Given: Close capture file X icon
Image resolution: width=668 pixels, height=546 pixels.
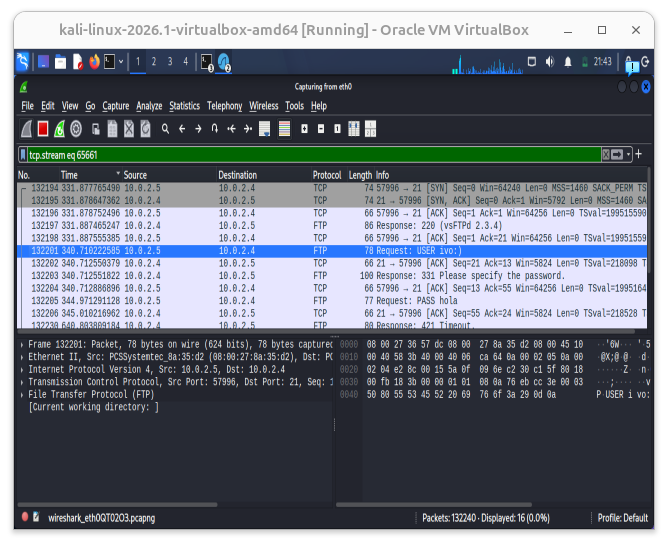Looking at the screenshot, I should 129,129.
